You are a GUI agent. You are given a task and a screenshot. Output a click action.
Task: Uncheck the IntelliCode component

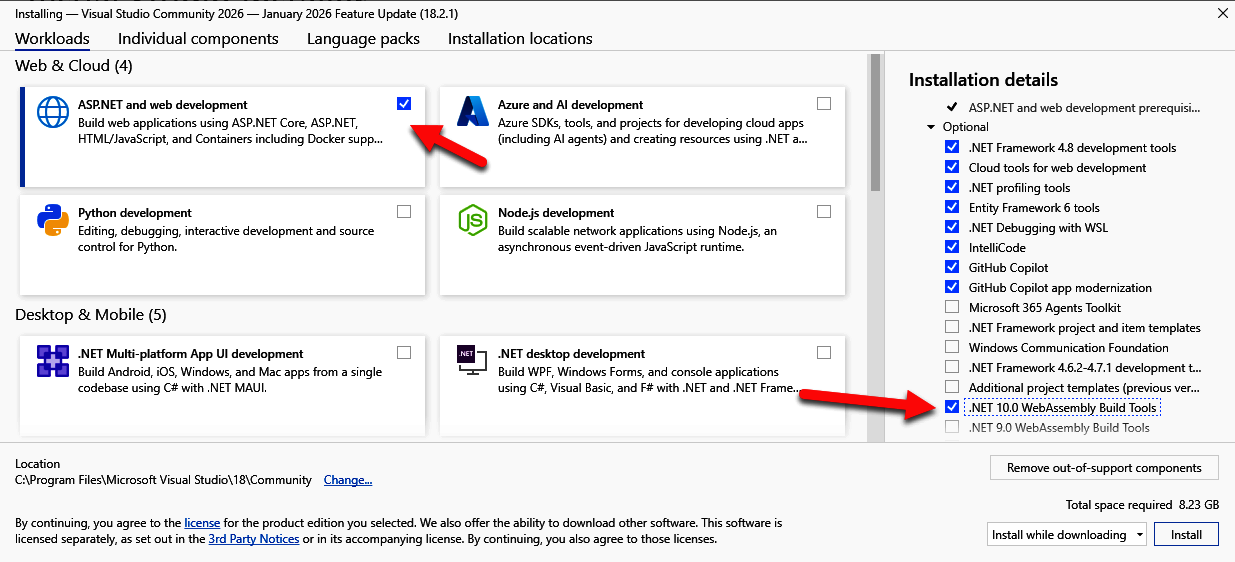952,247
